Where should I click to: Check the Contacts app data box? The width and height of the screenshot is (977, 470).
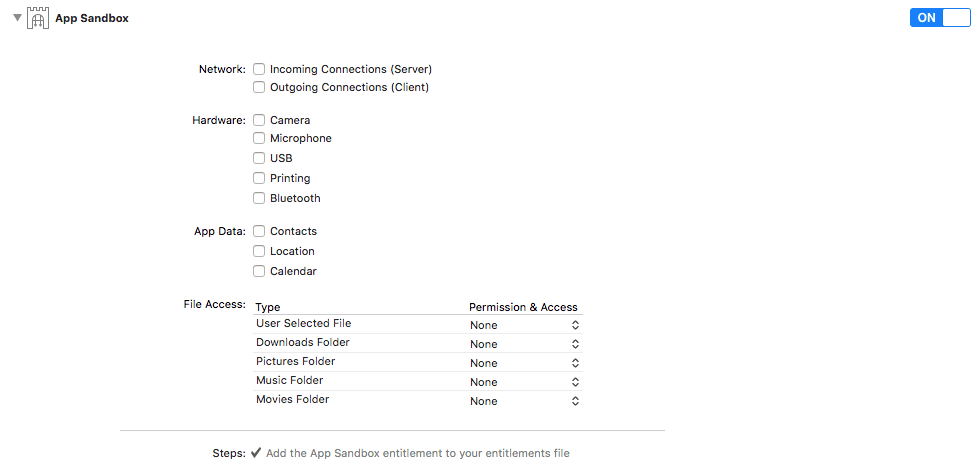click(260, 232)
